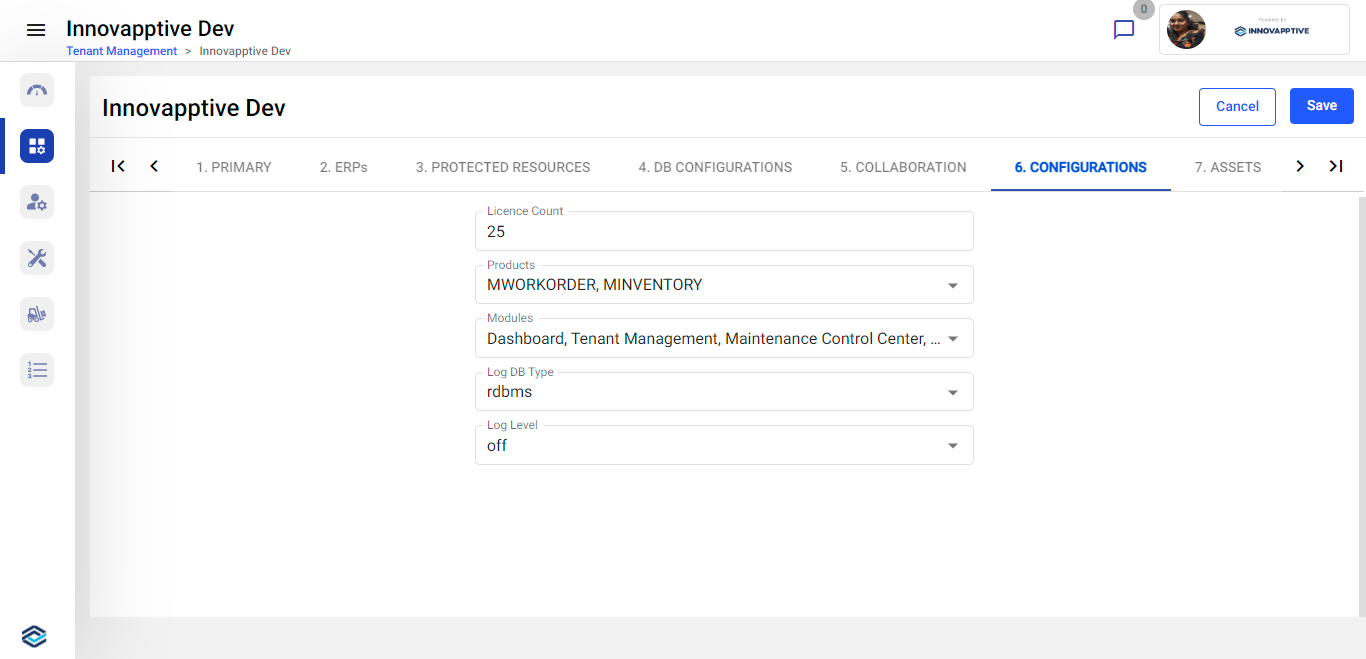Screen dimensions: 1366x659
Task: Expand the Products dropdown
Action: 724,285
